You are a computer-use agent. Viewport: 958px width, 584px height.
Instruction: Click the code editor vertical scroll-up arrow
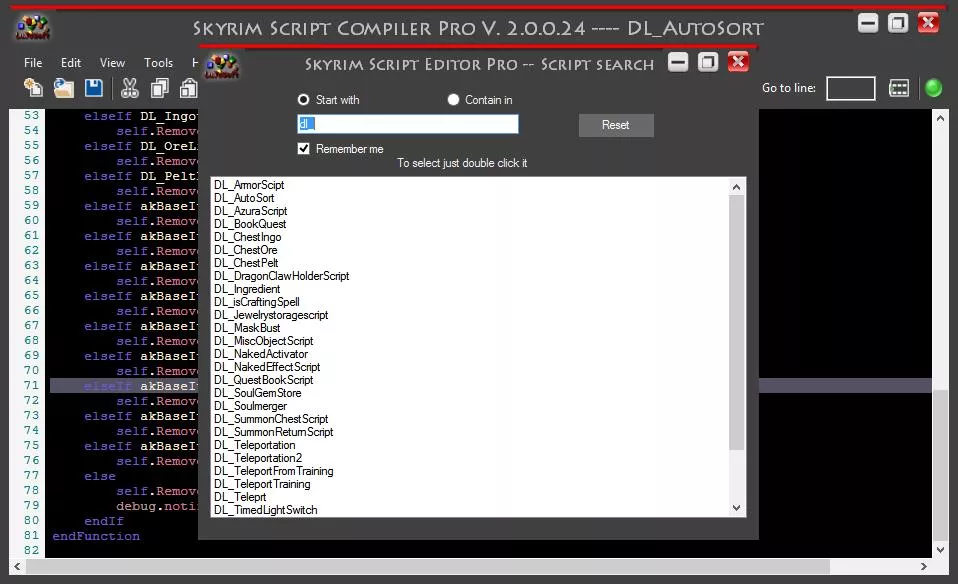click(x=940, y=118)
